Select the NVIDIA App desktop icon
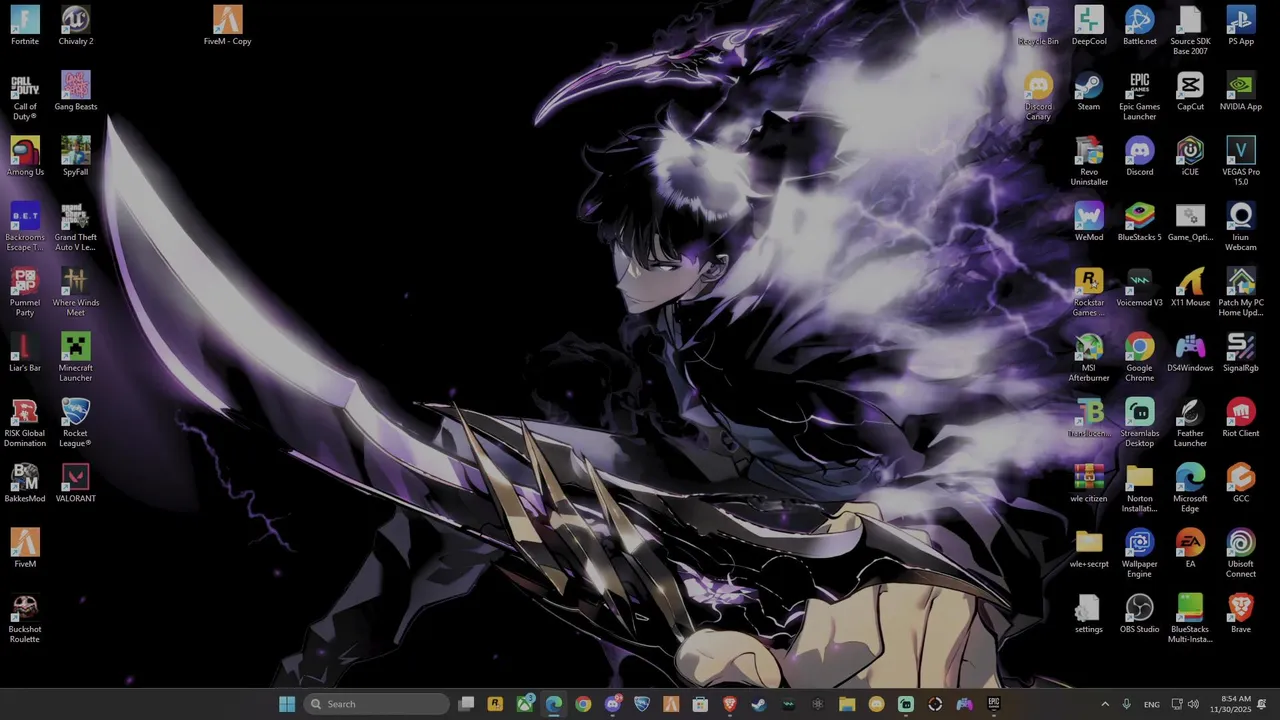Screen dimensions: 1280x720 [x=1241, y=91]
